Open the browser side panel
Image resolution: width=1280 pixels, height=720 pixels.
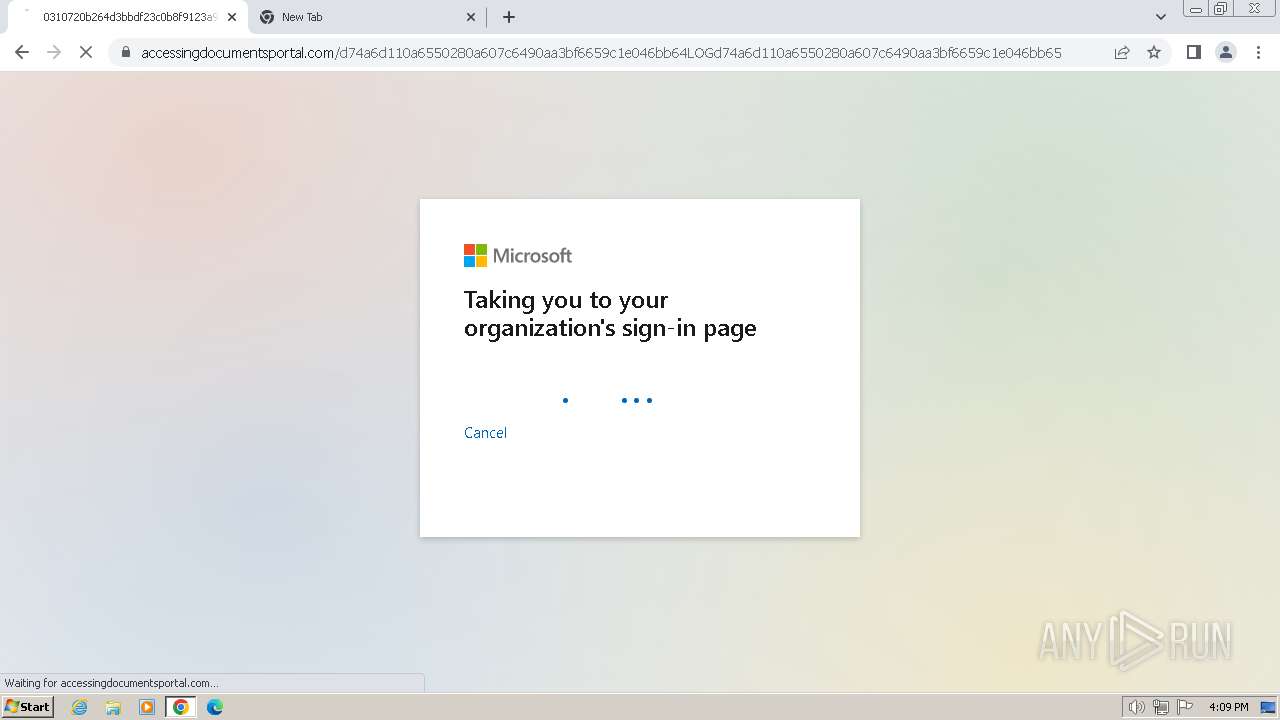(1193, 52)
